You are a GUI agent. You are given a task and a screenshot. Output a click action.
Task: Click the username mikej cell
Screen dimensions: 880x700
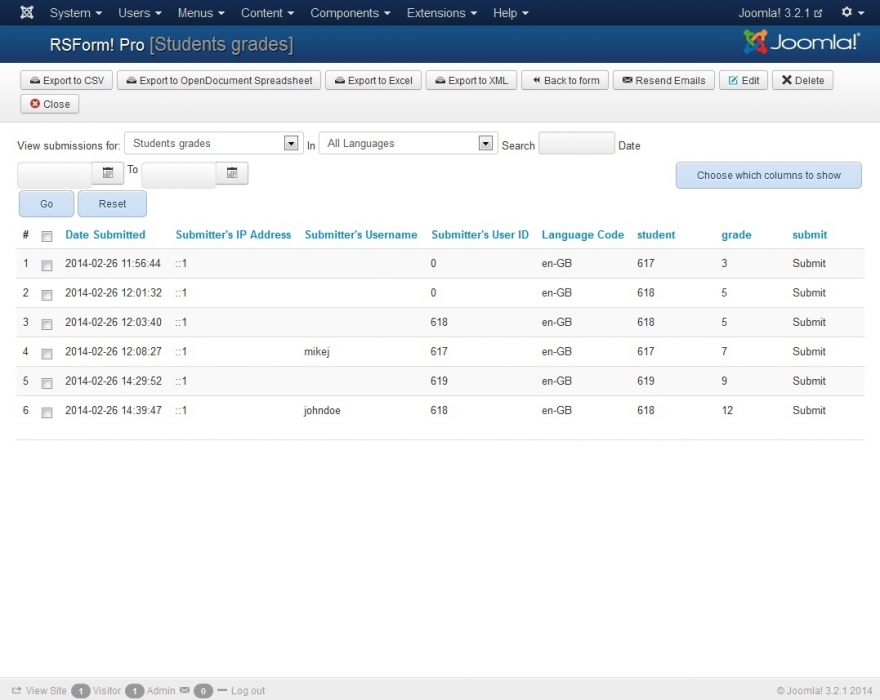pos(317,352)
